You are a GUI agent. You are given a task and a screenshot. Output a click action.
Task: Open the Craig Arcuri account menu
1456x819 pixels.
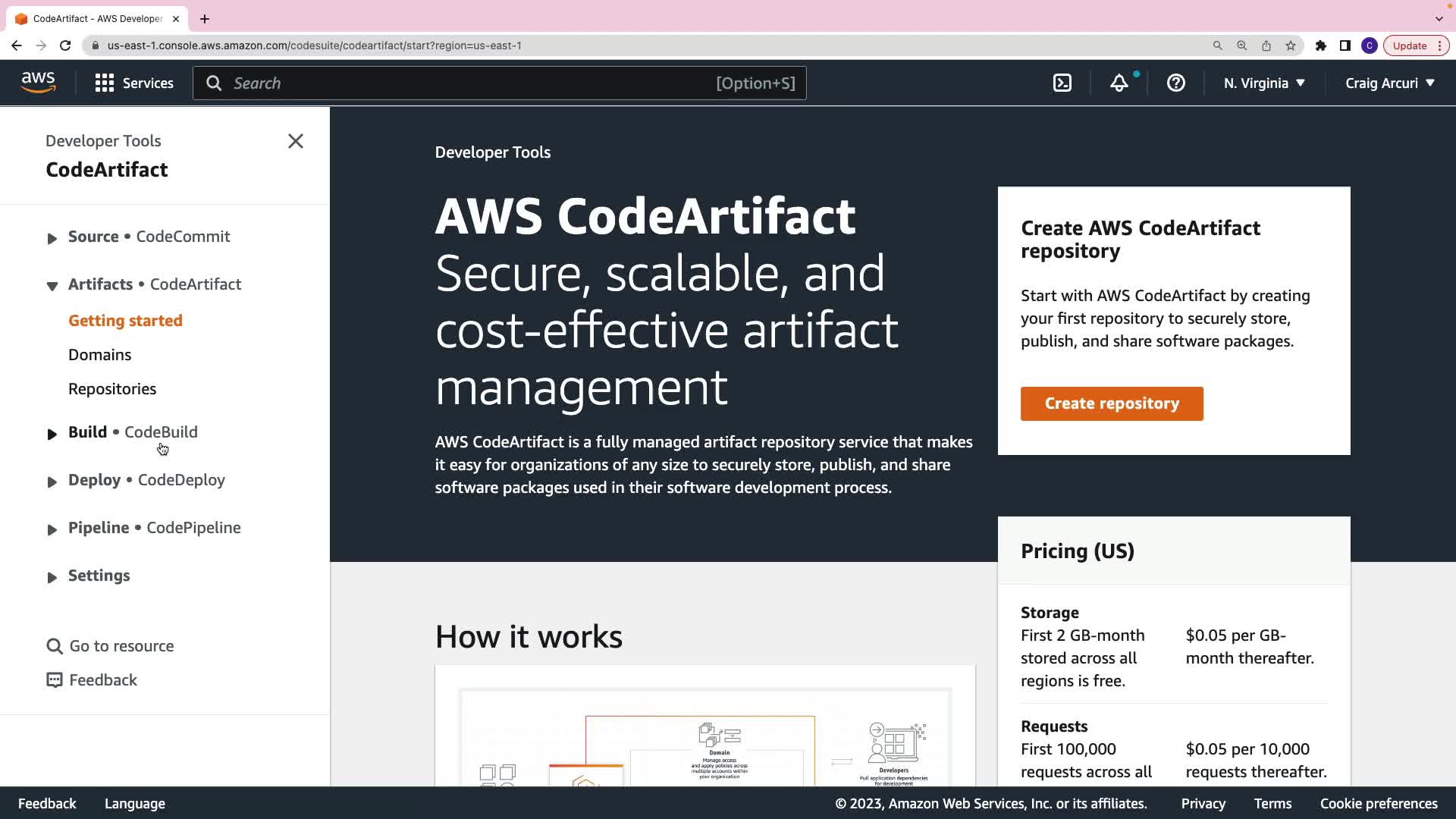tap(1389, 83)
